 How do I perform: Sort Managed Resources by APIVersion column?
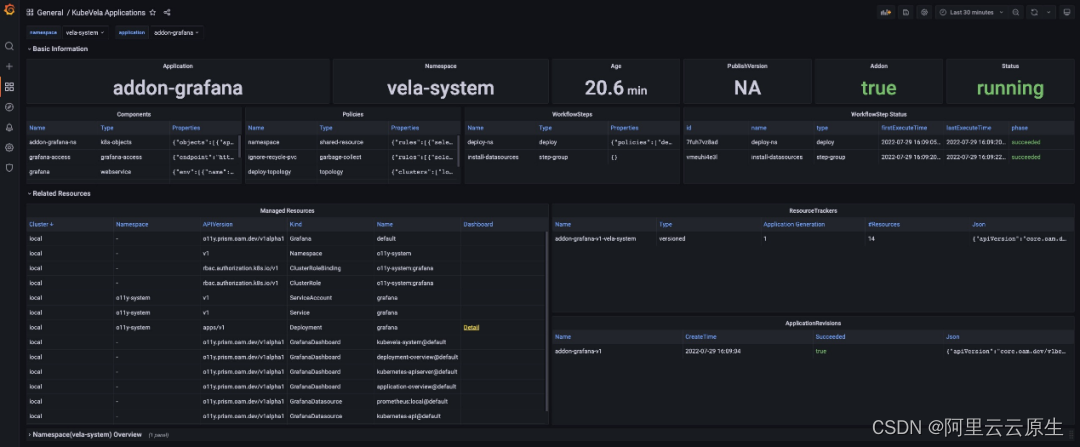216,225
